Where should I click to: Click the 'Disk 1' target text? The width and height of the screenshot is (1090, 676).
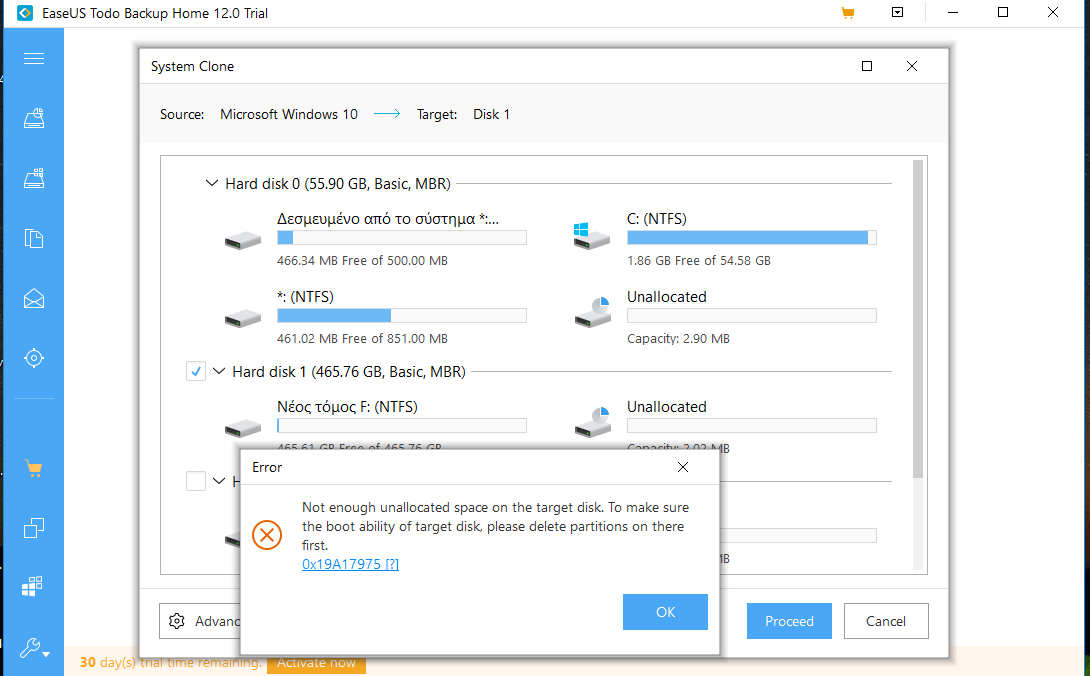click(491, 114)
